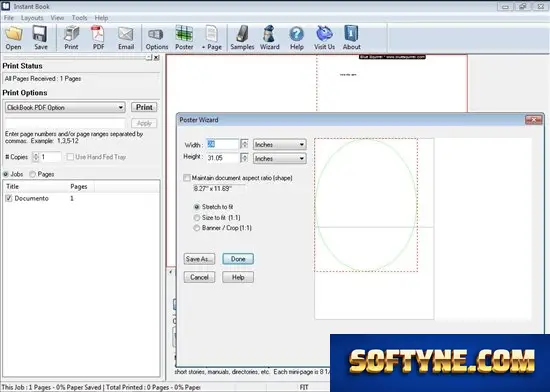Open the Height units Inches dropdown
Image resolution: width=550 pixels, height=392 pixels.
[280, 158]
